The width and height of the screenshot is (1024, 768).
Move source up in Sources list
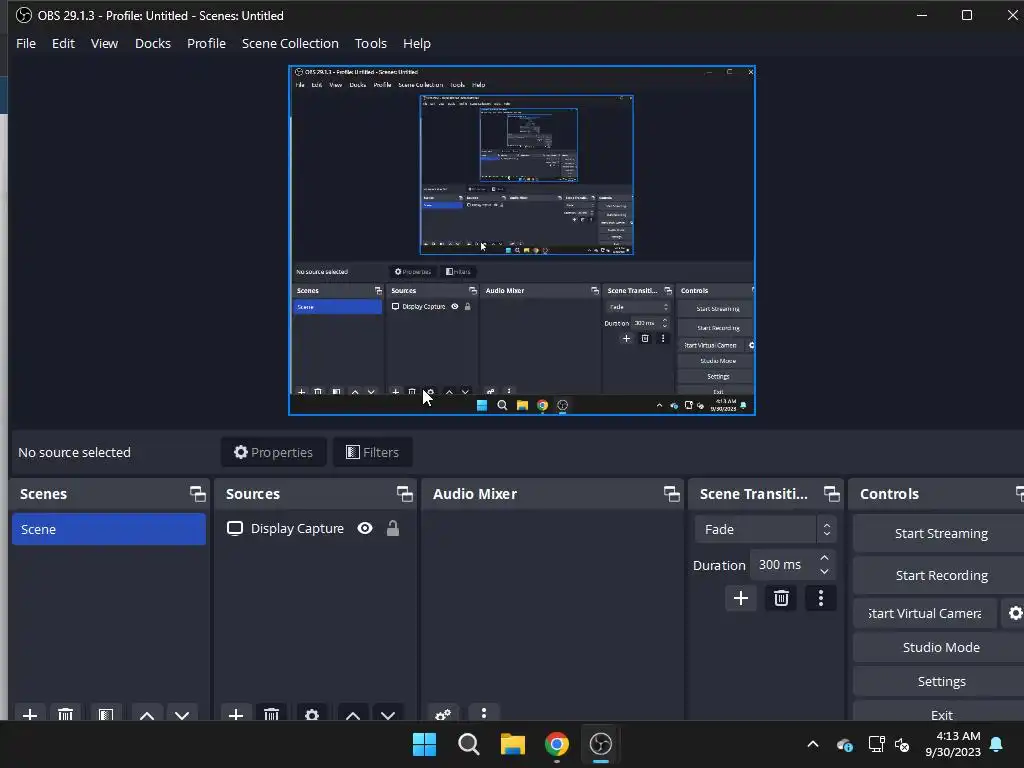tap(353, 714)
